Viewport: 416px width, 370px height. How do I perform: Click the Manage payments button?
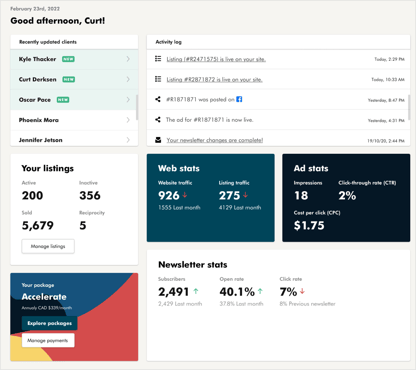[48, 340]
